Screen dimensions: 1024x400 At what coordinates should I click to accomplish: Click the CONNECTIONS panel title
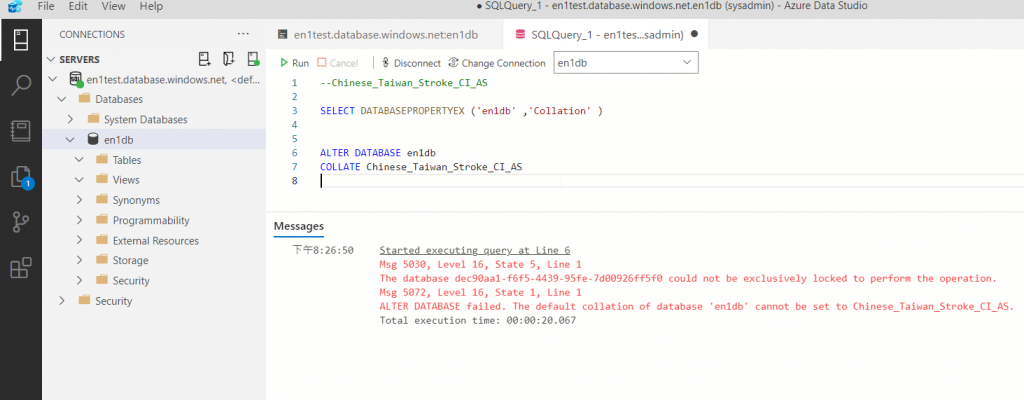click(92, 35)
